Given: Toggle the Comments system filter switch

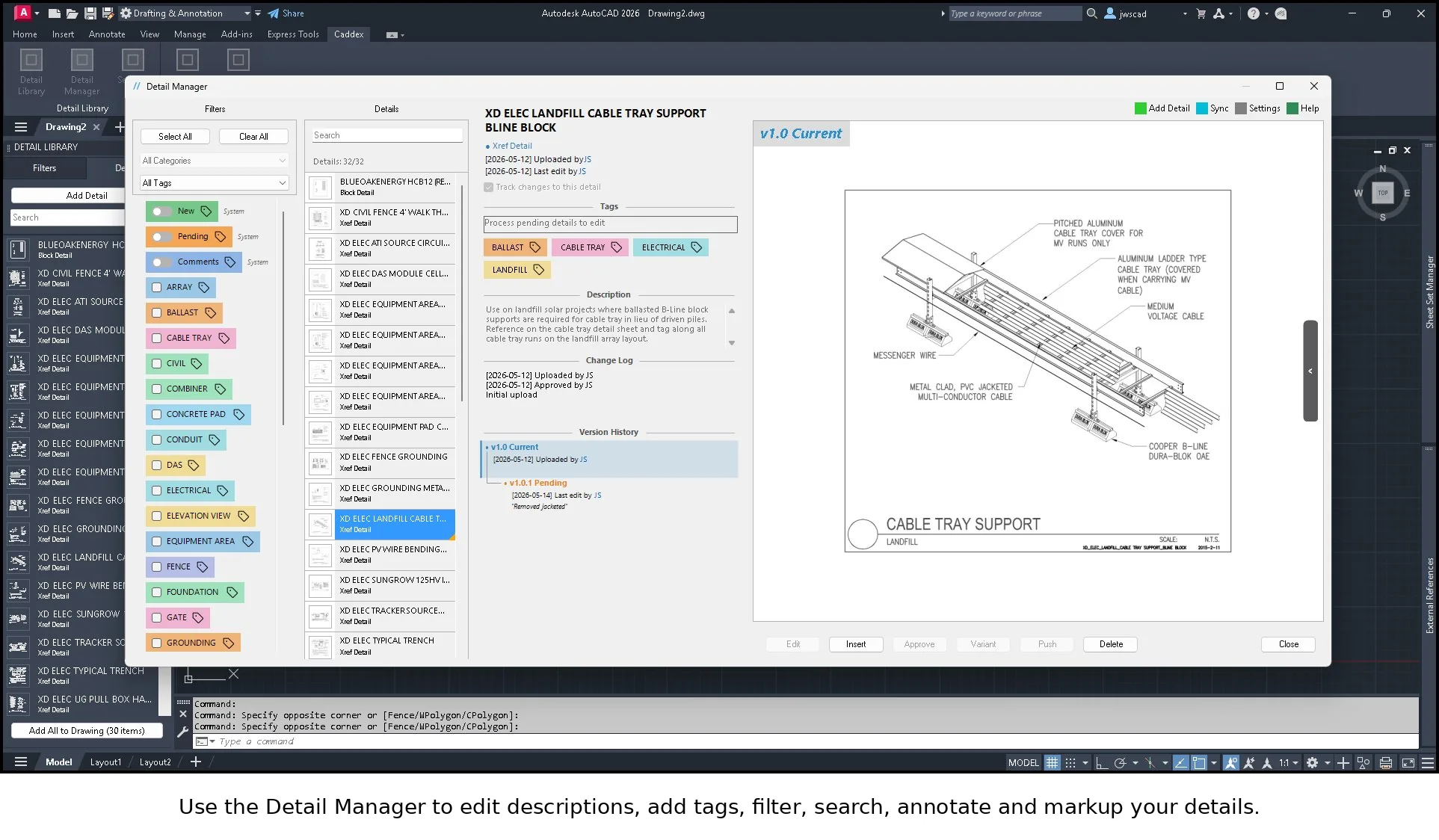Looking at the screenshot, I should (x=161, y=262).
